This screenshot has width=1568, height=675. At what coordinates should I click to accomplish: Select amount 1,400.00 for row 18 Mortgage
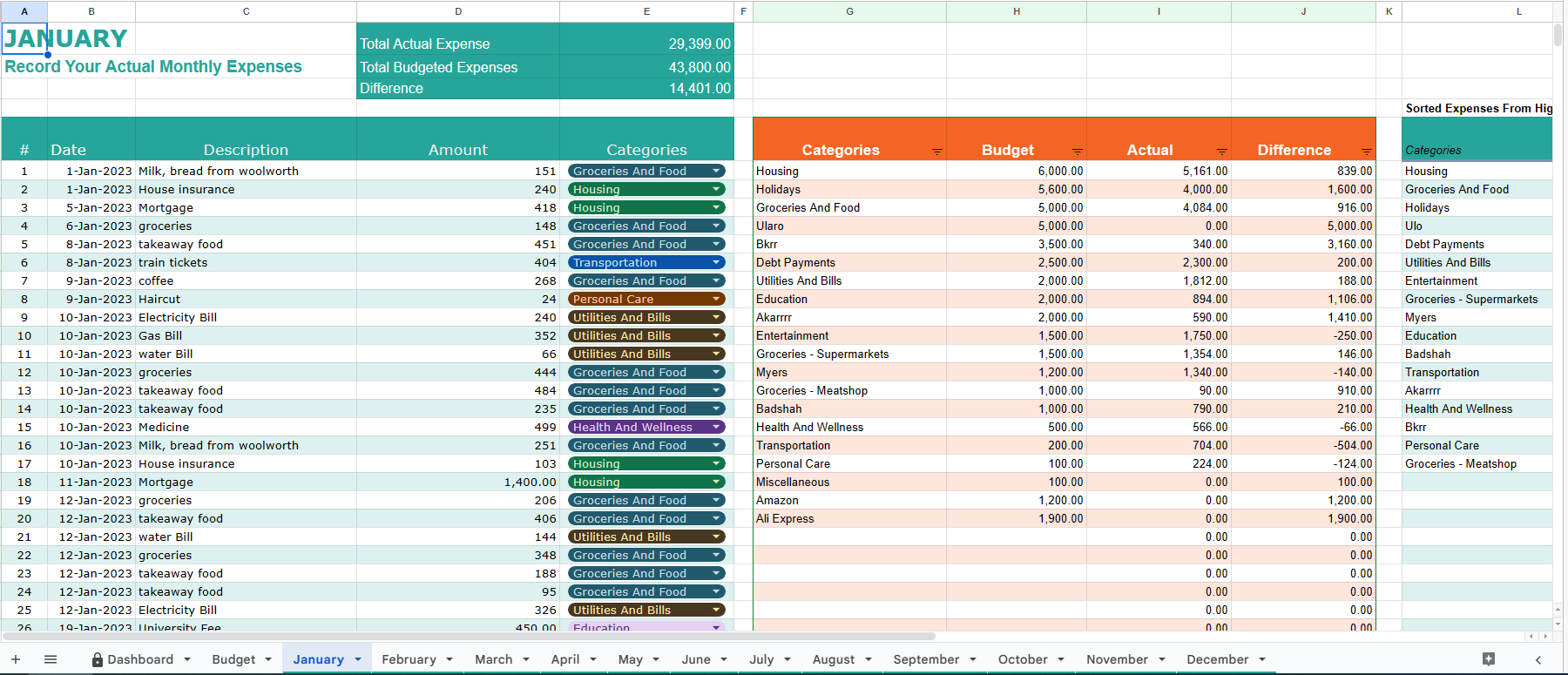click(458, 482)
